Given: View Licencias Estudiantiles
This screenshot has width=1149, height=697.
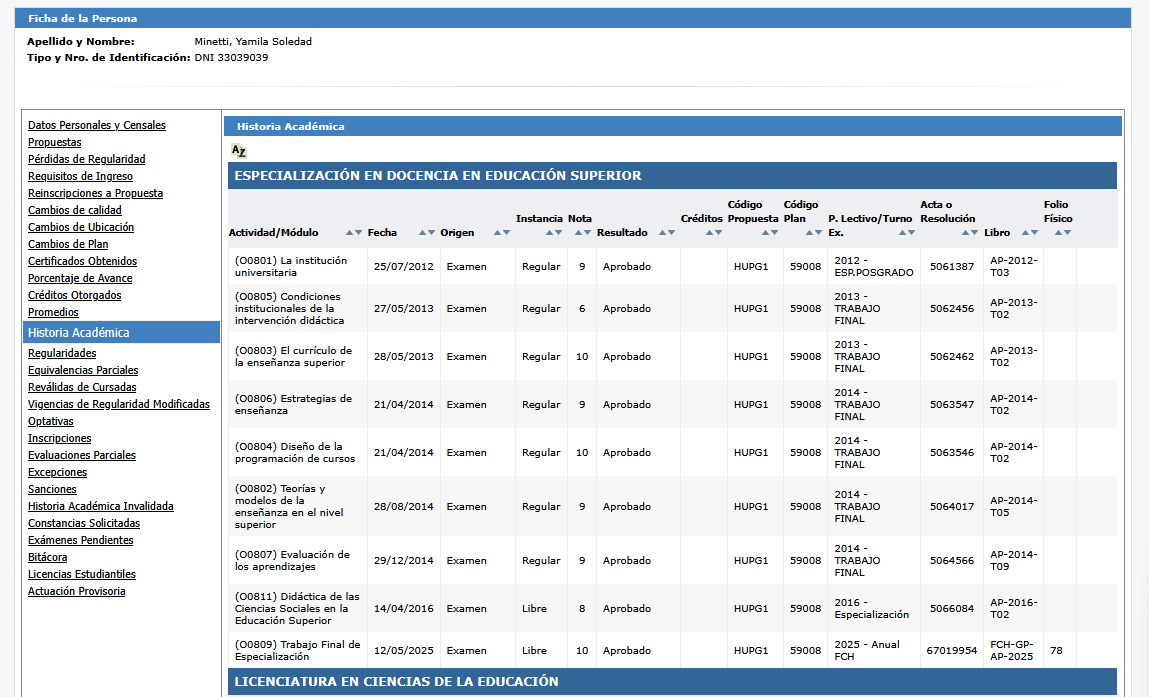Looking at the screenshot, I should tap(81, 574).
